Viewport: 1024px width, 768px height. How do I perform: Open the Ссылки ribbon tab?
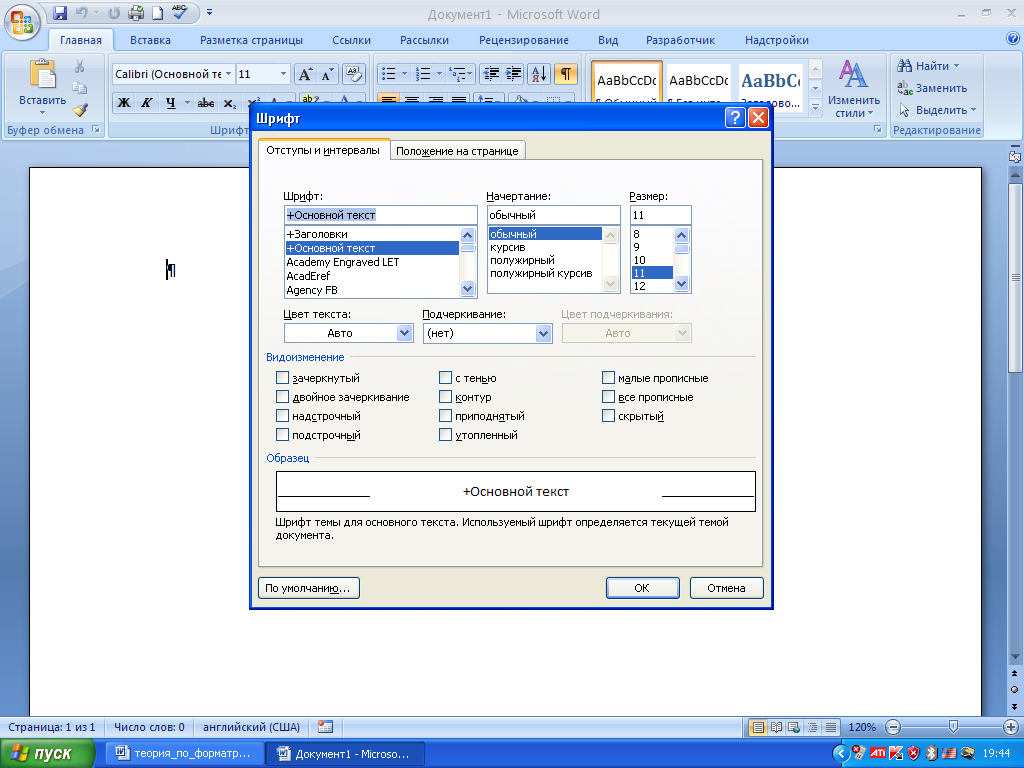[351, 40]
